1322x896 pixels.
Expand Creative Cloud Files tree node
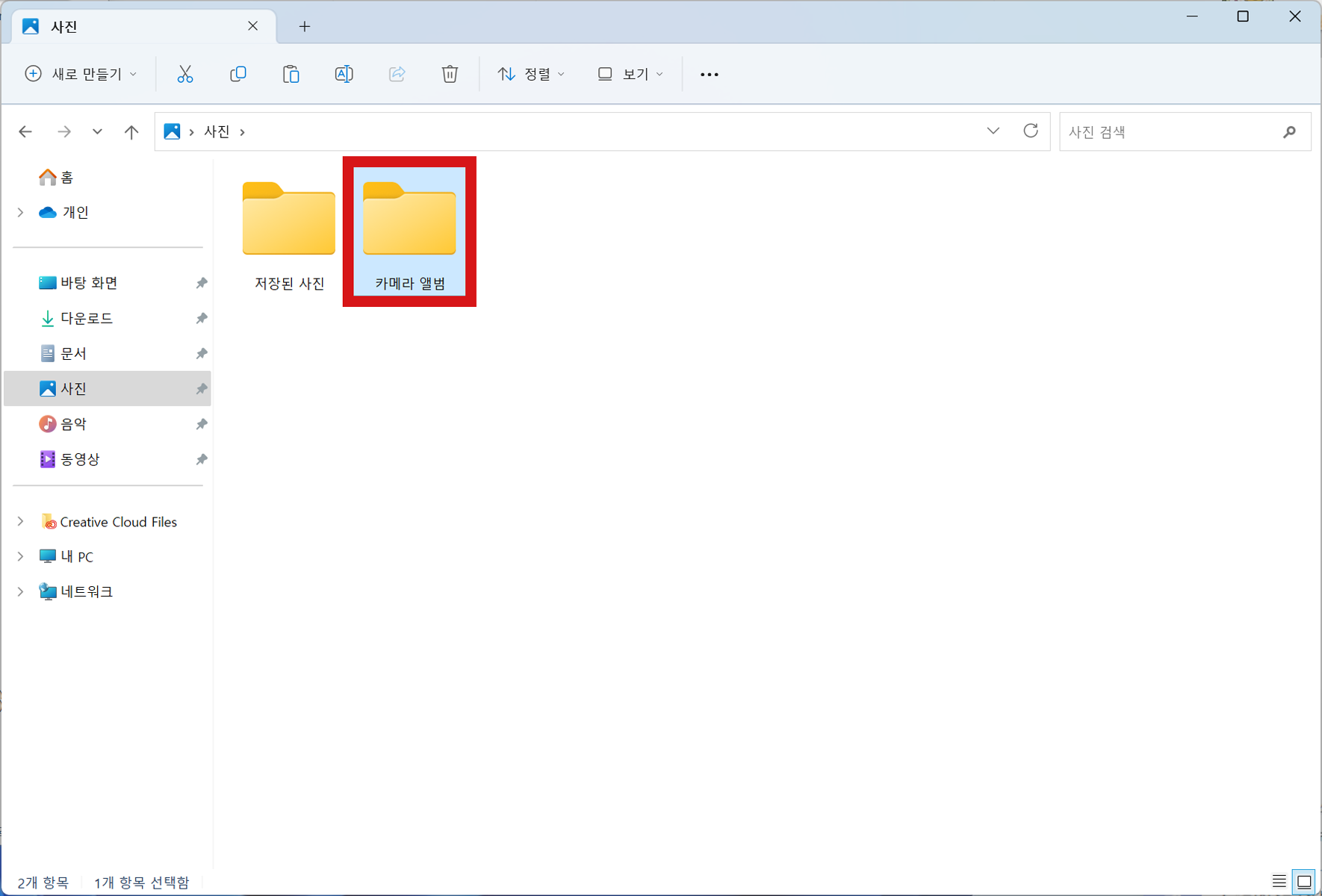pyautogui.click(x=20, y=521)
